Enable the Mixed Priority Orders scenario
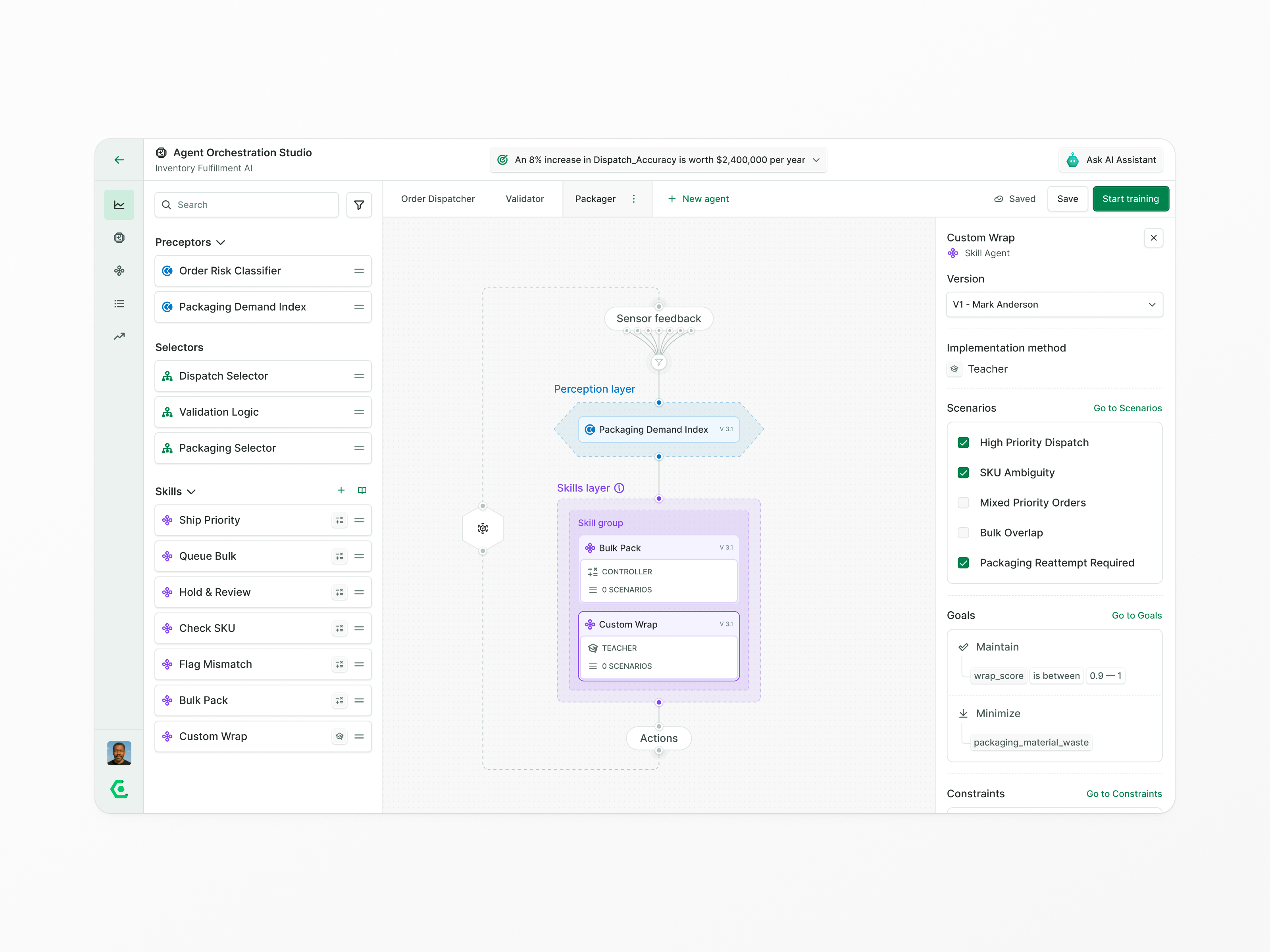1270x952 pixels. [x=962, y=502]
